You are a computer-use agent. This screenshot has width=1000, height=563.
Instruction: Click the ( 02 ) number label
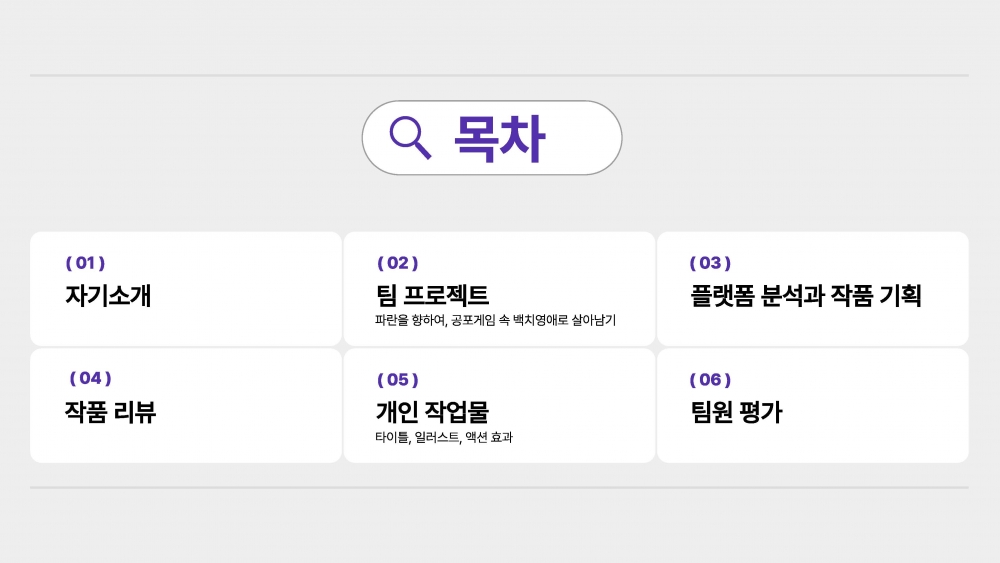point(397,263)
